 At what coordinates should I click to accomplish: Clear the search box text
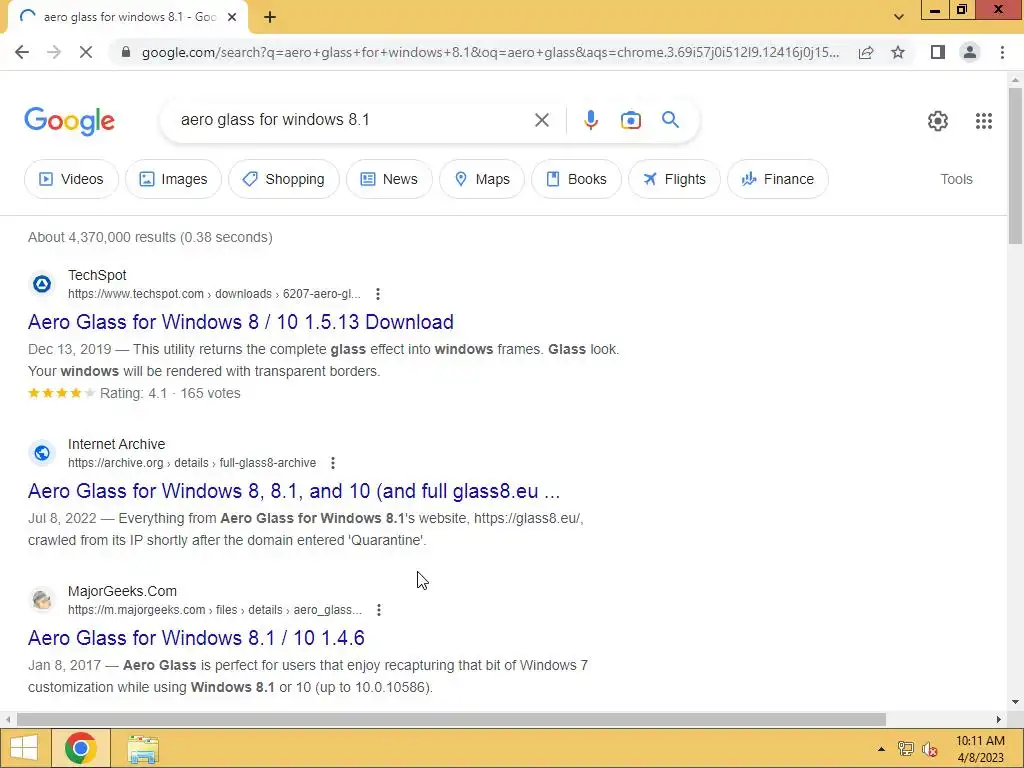point(541,120)
